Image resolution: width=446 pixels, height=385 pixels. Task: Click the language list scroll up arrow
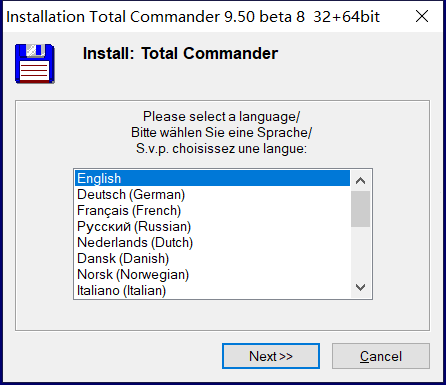[360, 181]
